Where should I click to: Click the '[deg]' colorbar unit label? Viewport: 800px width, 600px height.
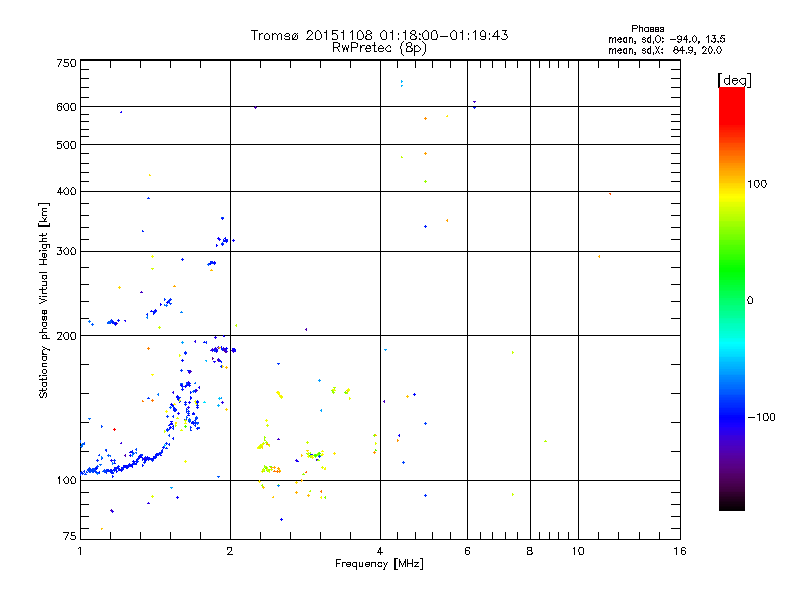coord(734,80)
